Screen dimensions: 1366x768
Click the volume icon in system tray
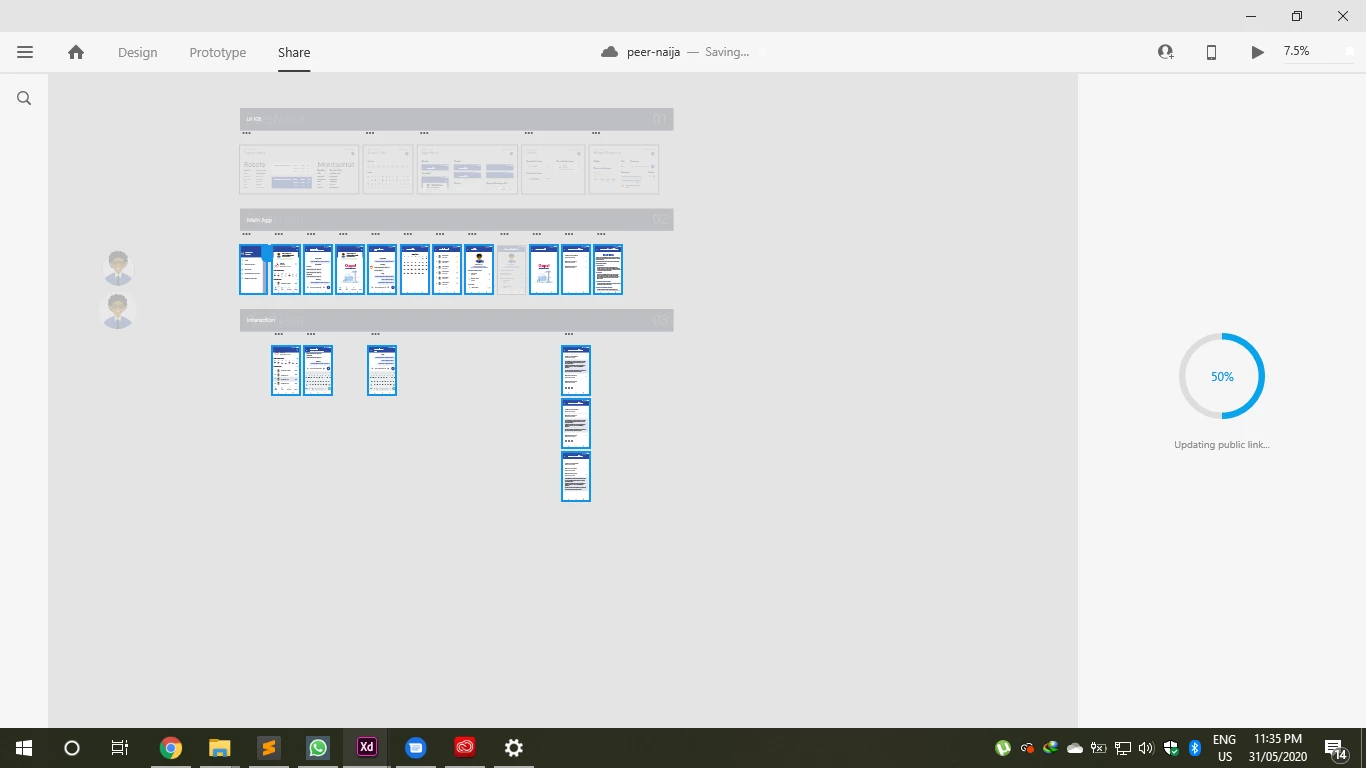[1146, 748]
